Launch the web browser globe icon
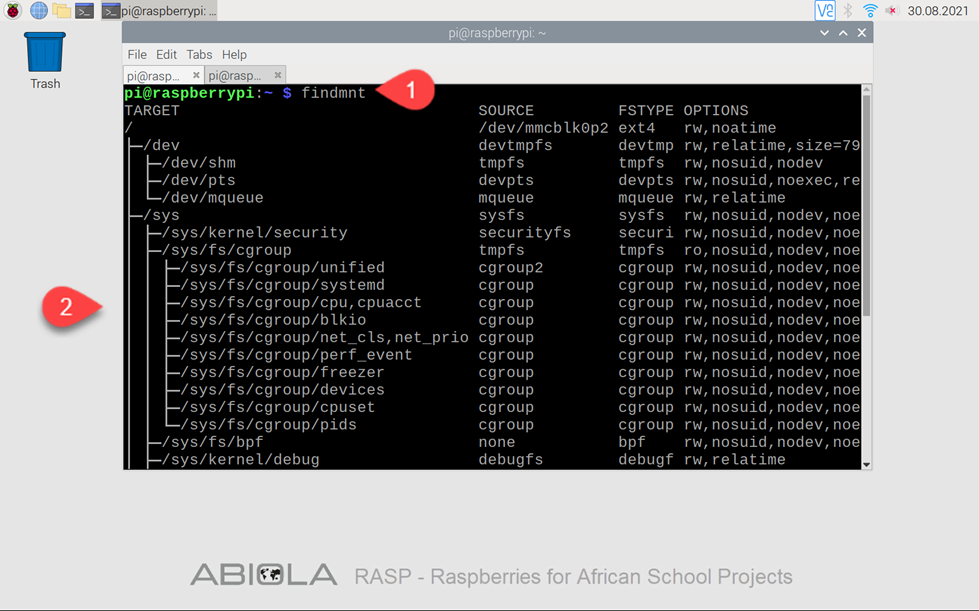The width and height of the screenshot is (979, 611). [38, 11]
